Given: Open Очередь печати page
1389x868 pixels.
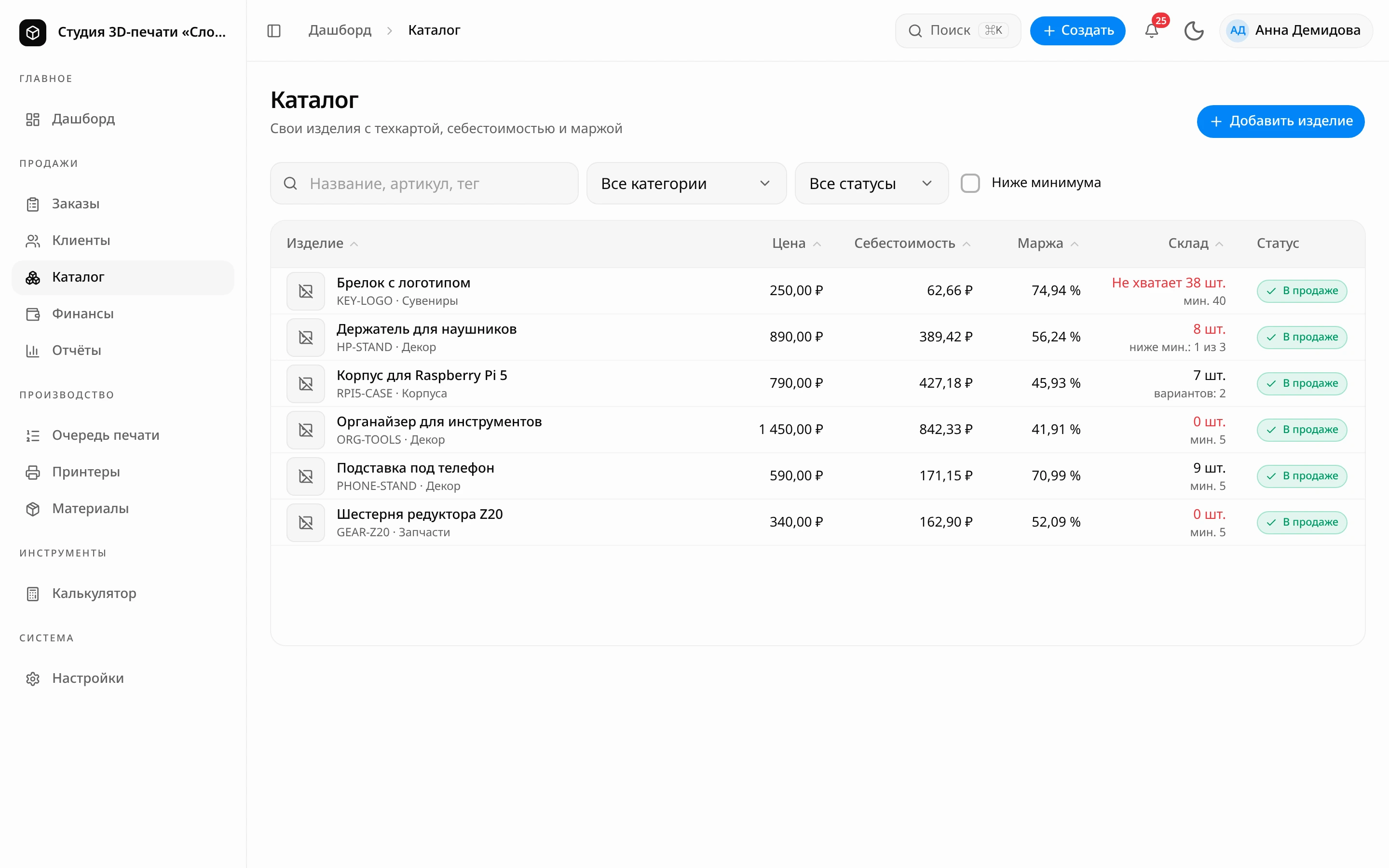Looking at the screenshot, I should pos(123,436).
